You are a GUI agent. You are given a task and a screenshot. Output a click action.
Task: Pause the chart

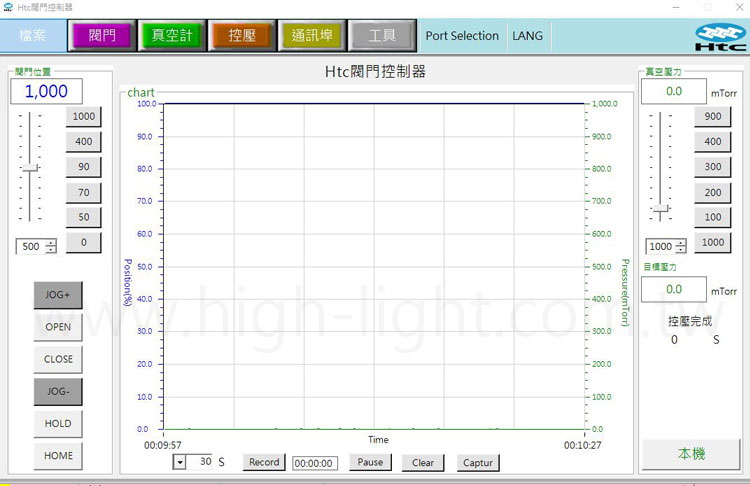pos(370,463)
